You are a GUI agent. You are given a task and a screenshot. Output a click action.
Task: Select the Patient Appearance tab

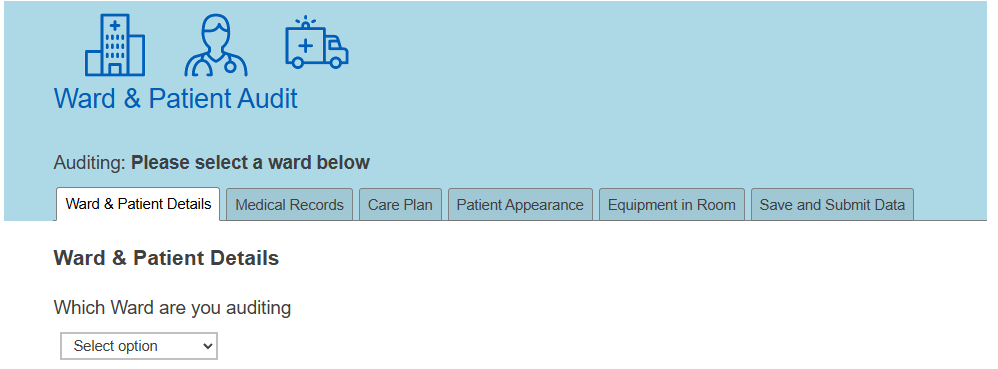pyautogui.click(x=520, y=205)
